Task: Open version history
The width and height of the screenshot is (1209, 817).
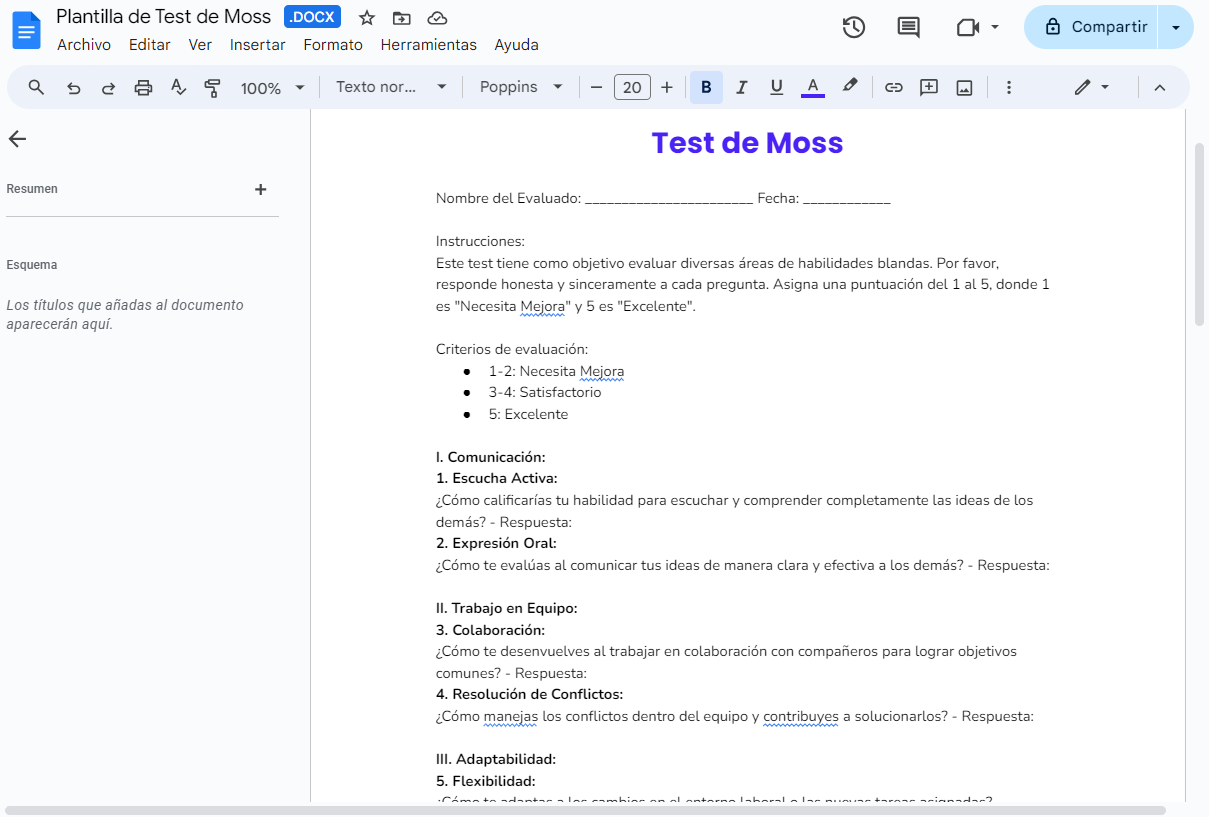Action: [853, 27]
